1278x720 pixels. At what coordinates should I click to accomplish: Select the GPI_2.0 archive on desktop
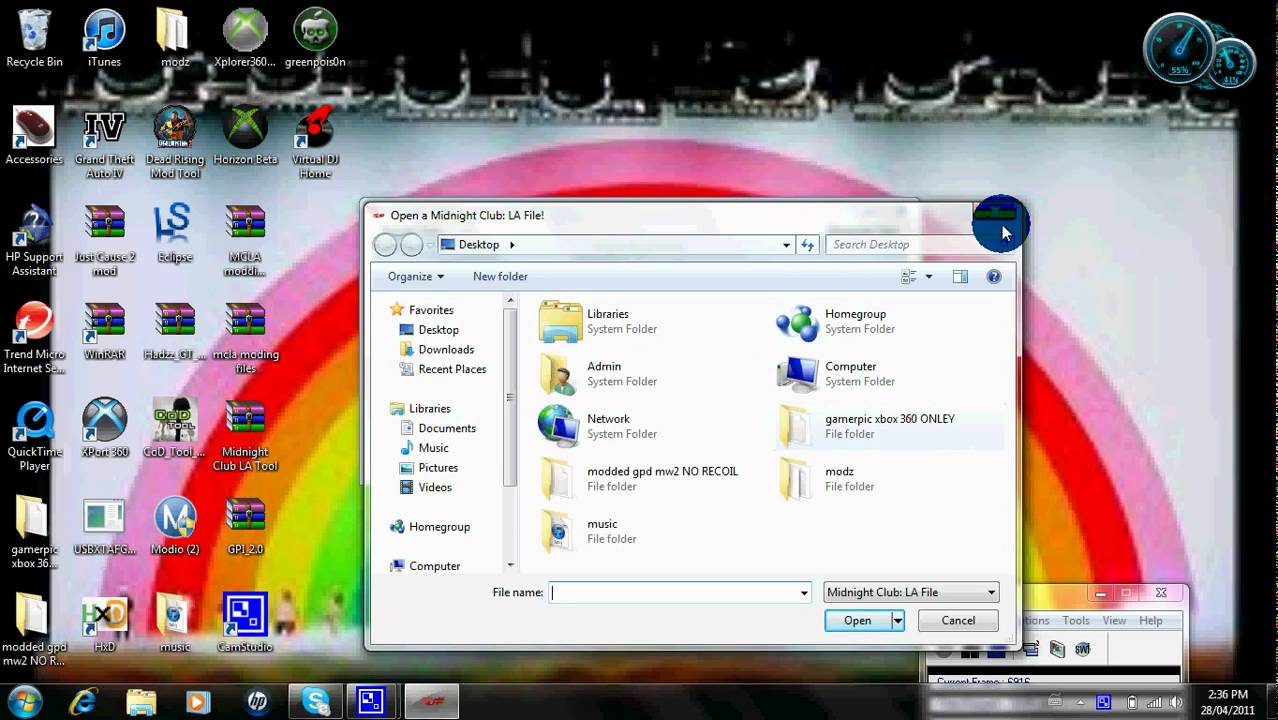[245, 526]
